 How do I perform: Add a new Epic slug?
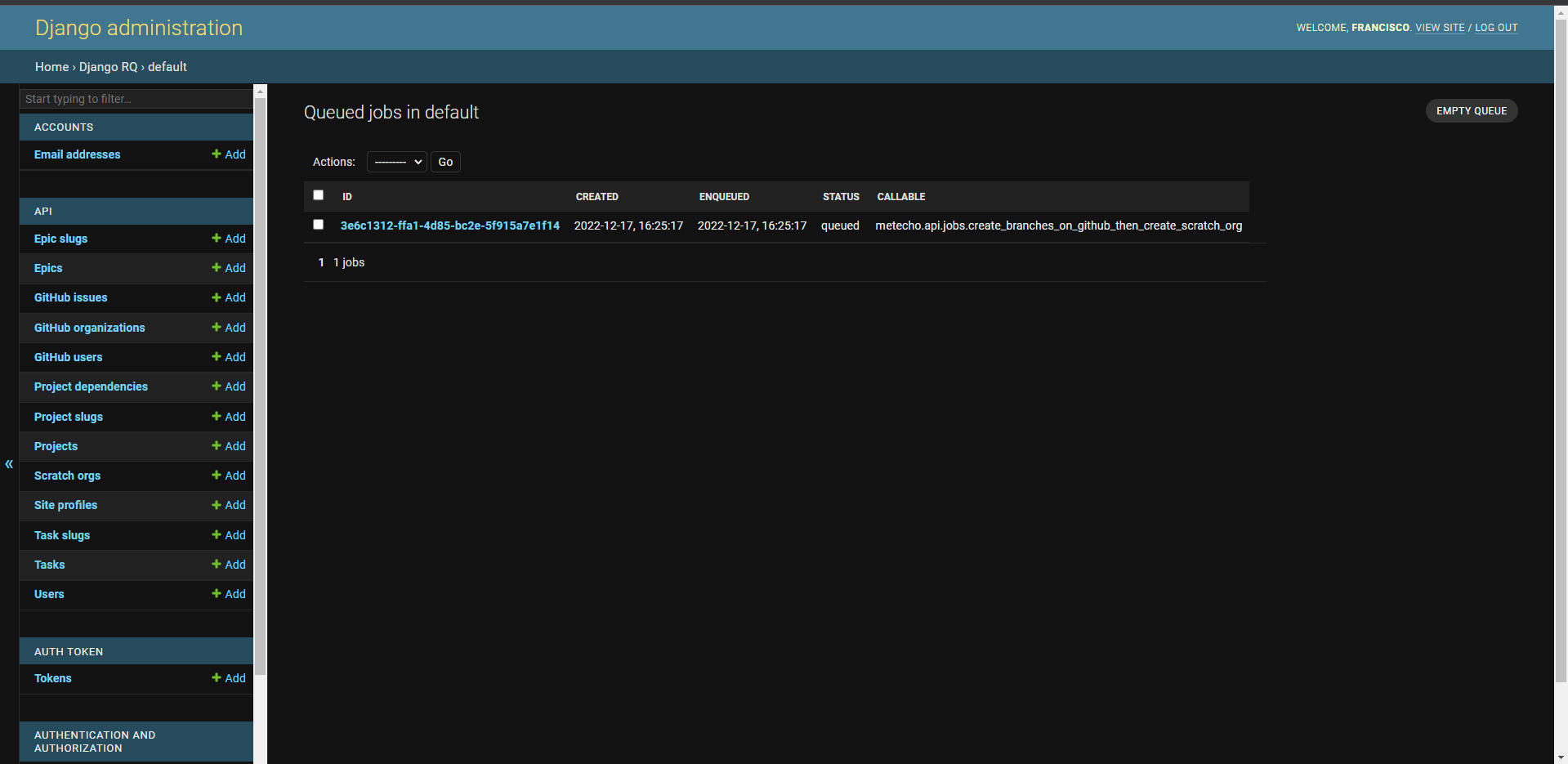pos(229,239)
